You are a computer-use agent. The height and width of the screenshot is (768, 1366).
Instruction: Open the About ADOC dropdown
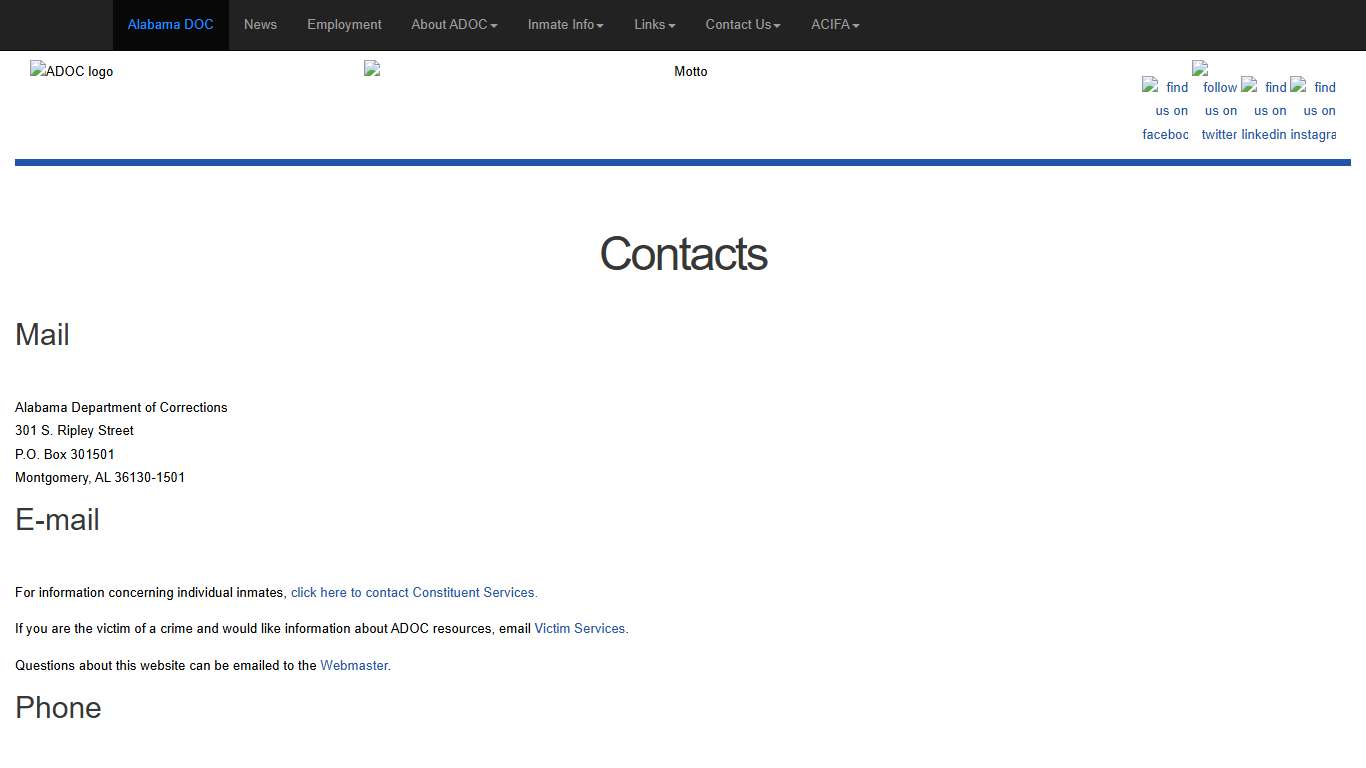point(454,25)
